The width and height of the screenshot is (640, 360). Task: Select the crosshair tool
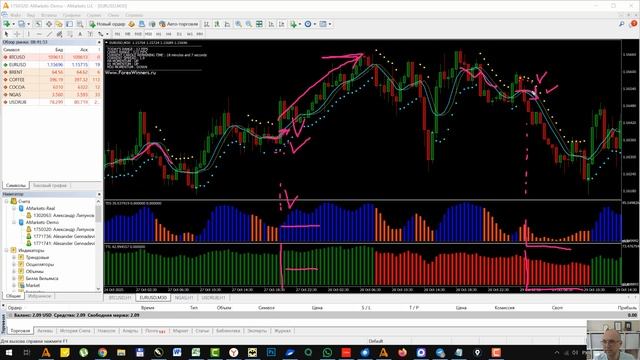click(x=17, y=34)
